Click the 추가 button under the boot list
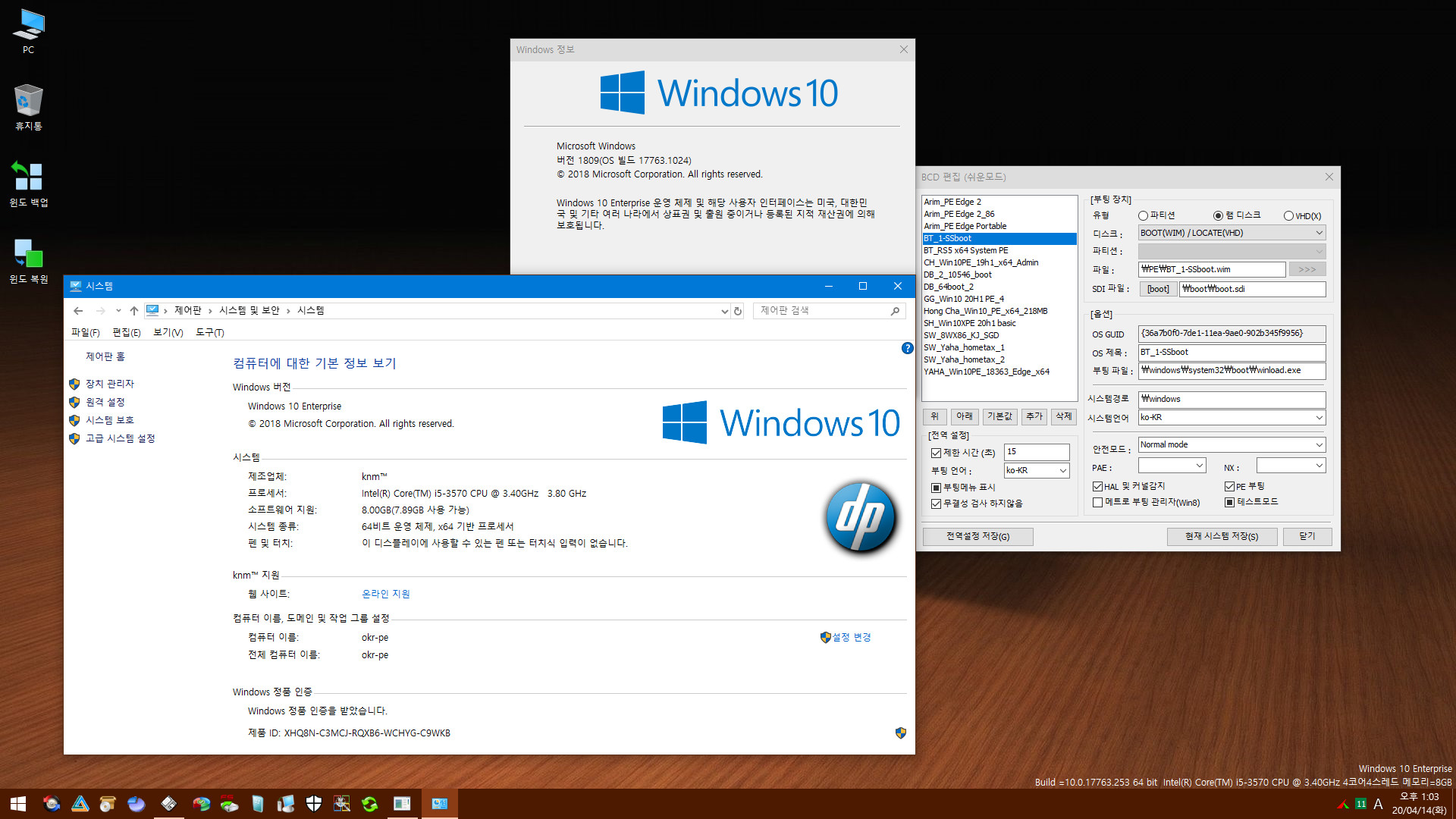1456x819 pixels. pos(1034,417)
